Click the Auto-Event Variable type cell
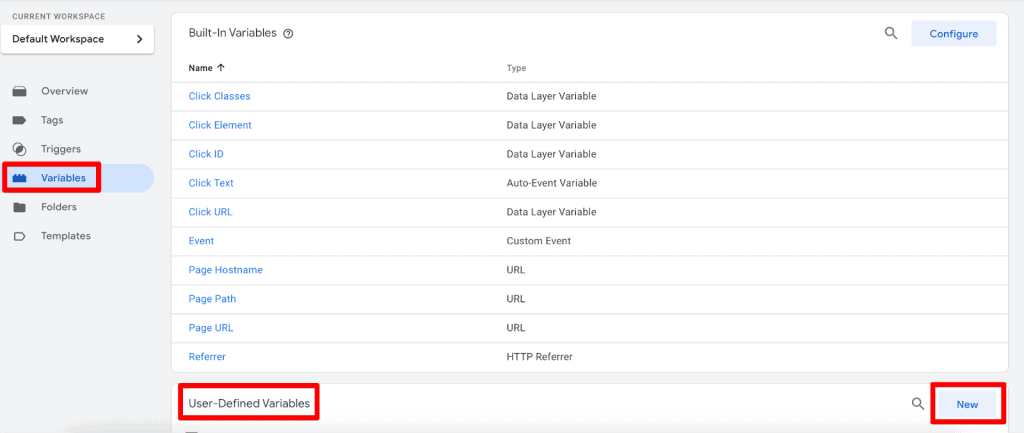This screenshot has height=433, width=1024. [x=552, y=183]
